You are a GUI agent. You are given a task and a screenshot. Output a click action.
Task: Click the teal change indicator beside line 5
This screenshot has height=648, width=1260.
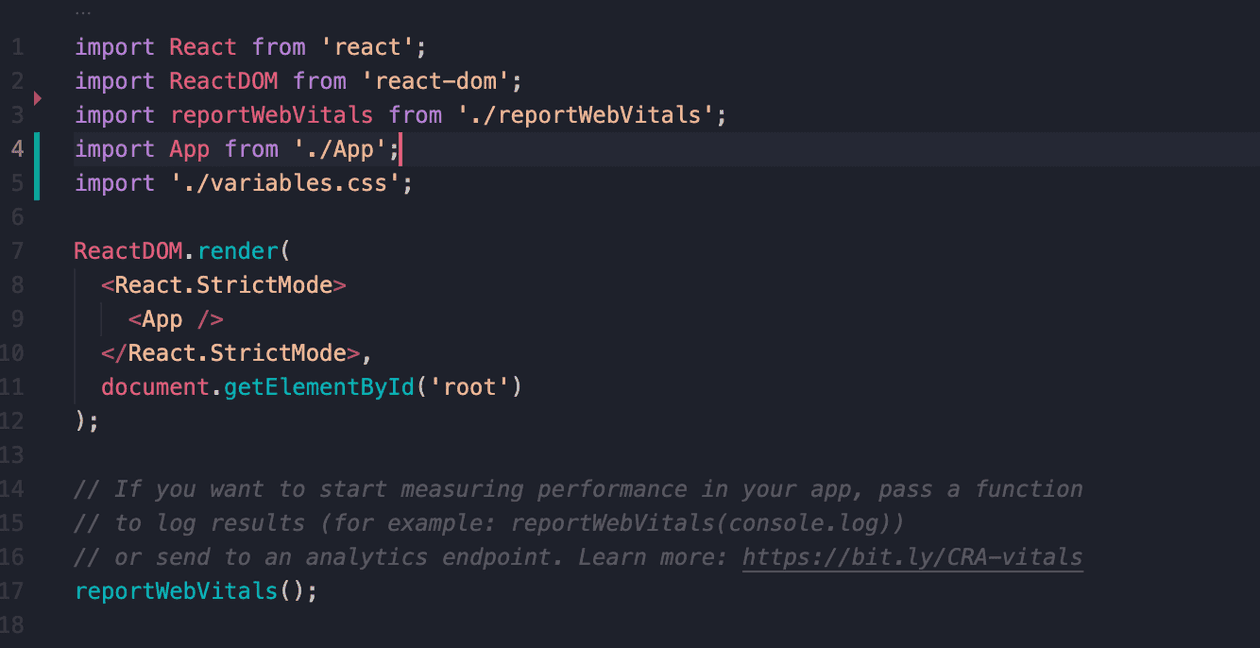click(x=37, y=182)
